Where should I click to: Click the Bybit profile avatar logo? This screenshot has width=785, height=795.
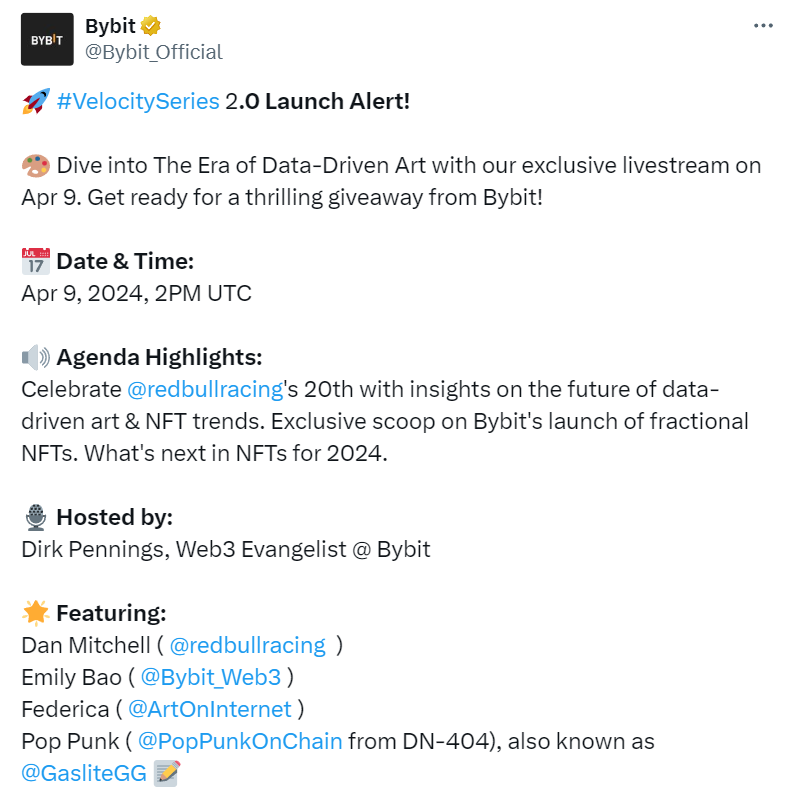[x=47, y=39]
